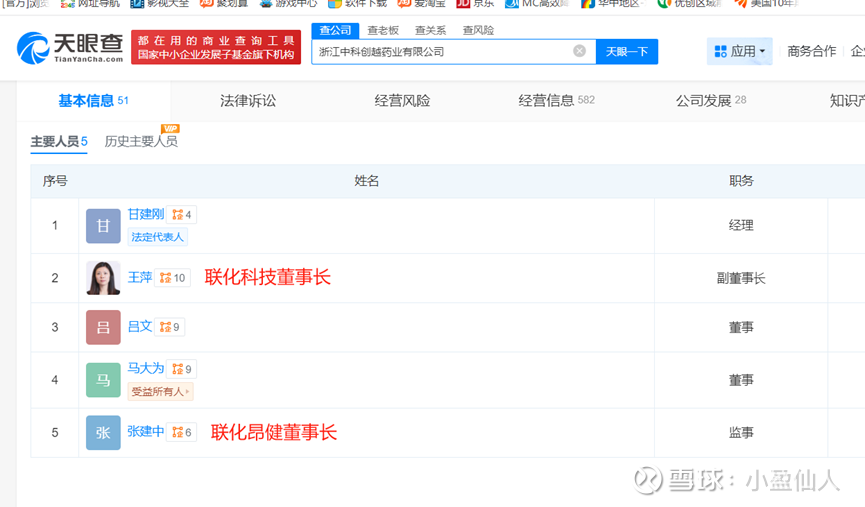The width and height of the screenshot is (865, 507).
Task: Click the 天眼一下 search button
Action: [x=627, y=51]
